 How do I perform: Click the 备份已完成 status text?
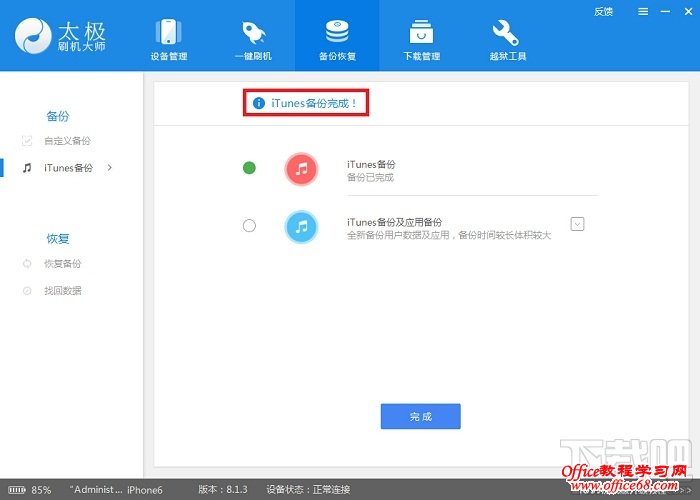370,178
